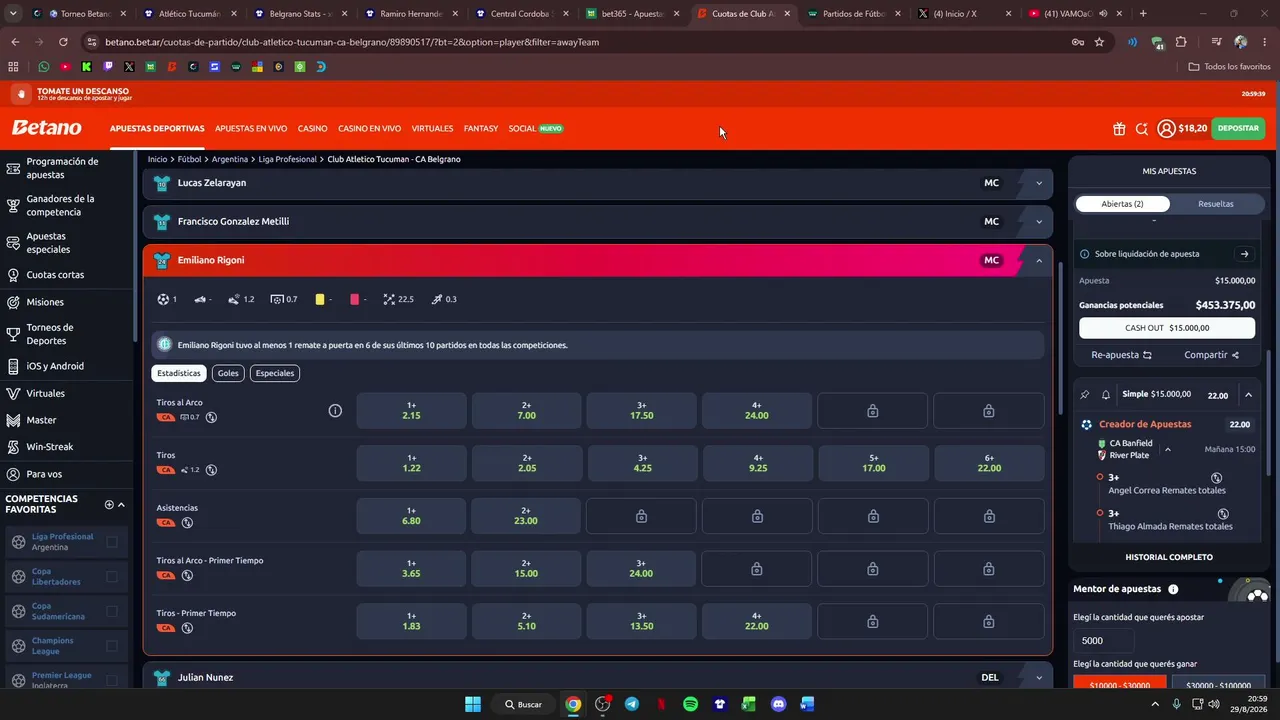Open stats icon for Angel Correa selection

1217,478
